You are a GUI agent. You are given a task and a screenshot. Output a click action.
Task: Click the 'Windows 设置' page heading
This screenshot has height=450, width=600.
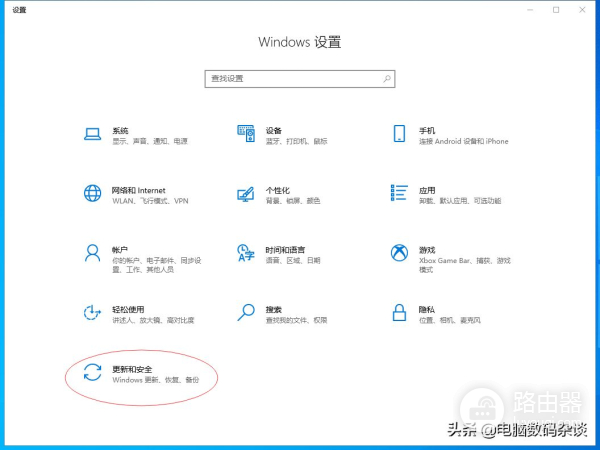coord(300,42)
